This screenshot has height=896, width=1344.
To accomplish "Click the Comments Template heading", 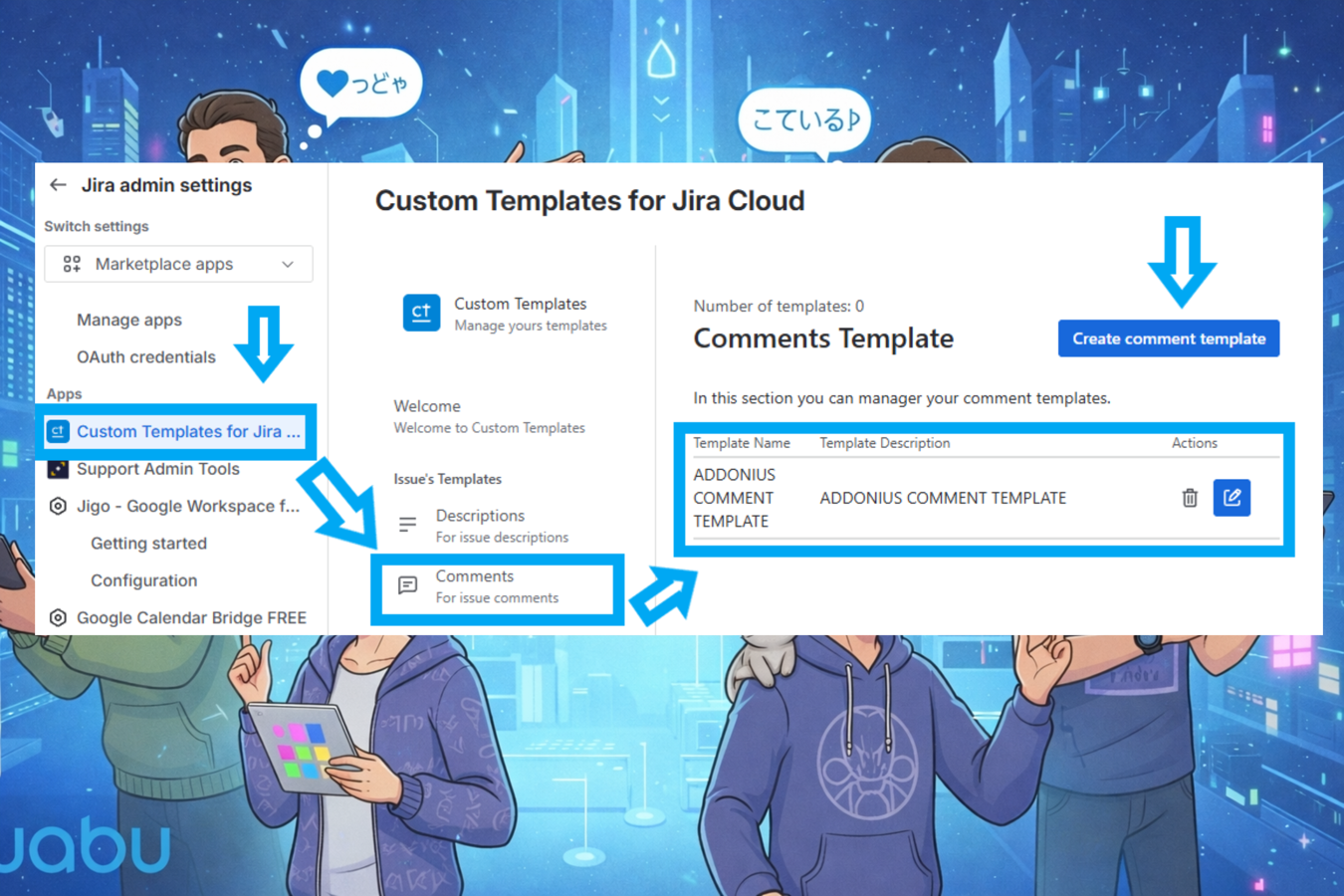I will (823, 338).
